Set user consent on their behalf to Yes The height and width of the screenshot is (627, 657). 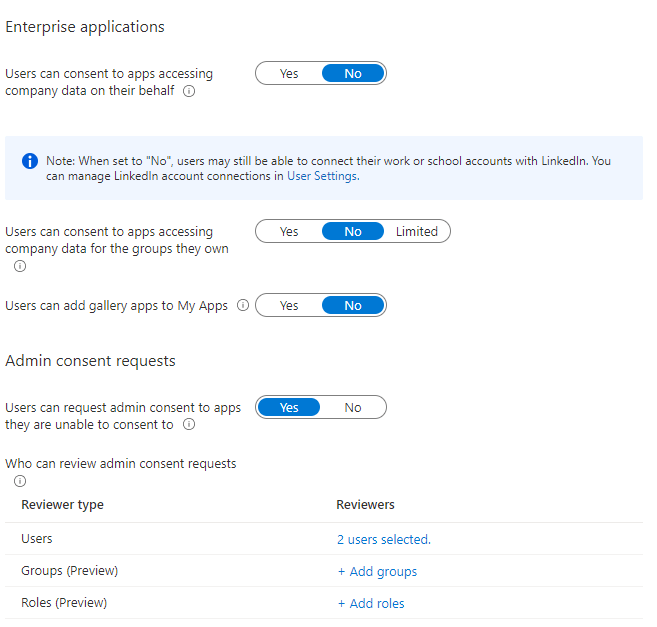click(289, 73)
